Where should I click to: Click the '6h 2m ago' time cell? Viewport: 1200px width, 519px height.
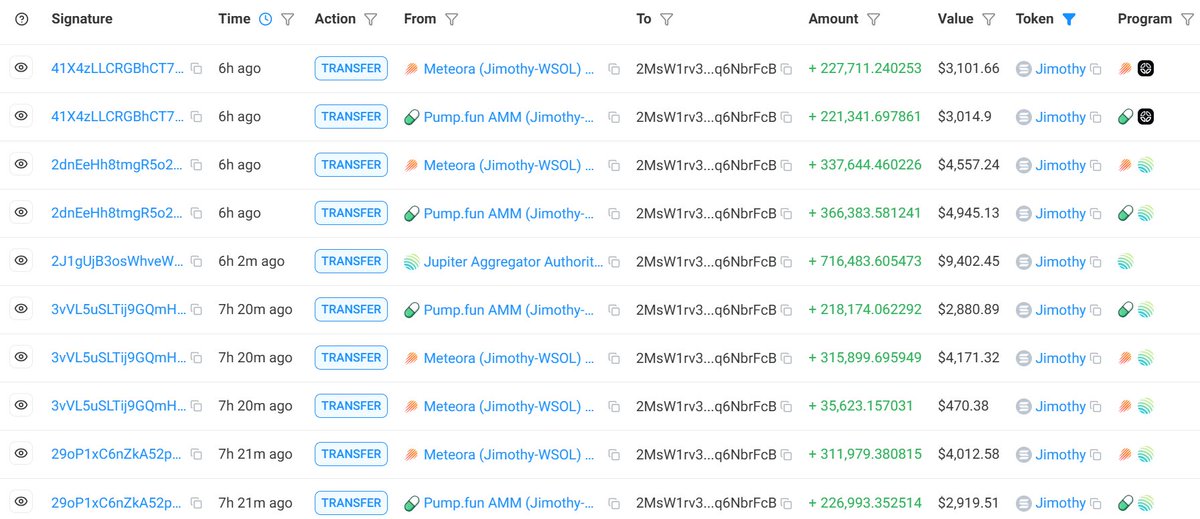252,261
